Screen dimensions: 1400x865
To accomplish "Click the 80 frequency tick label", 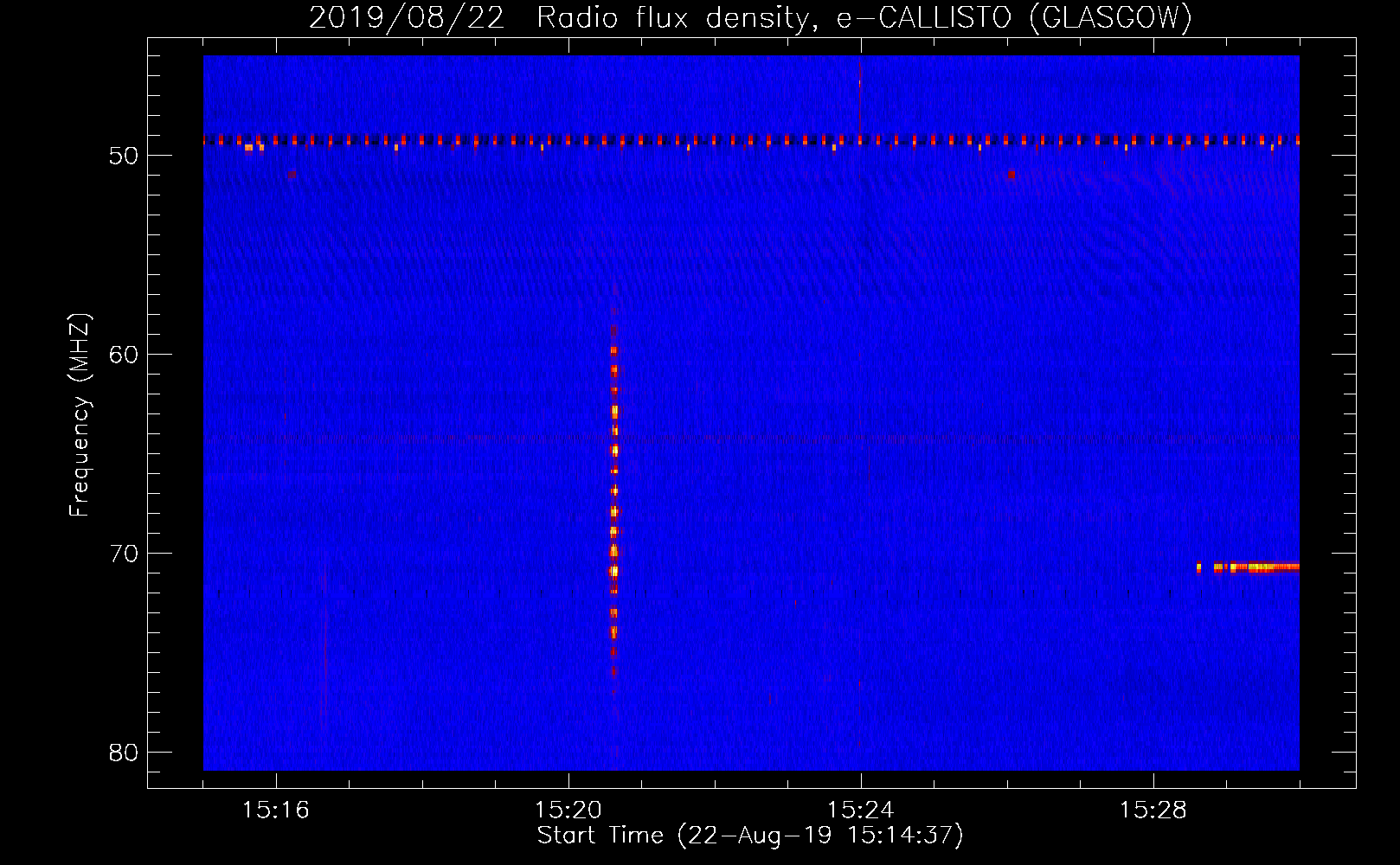I will coord(124,753).
